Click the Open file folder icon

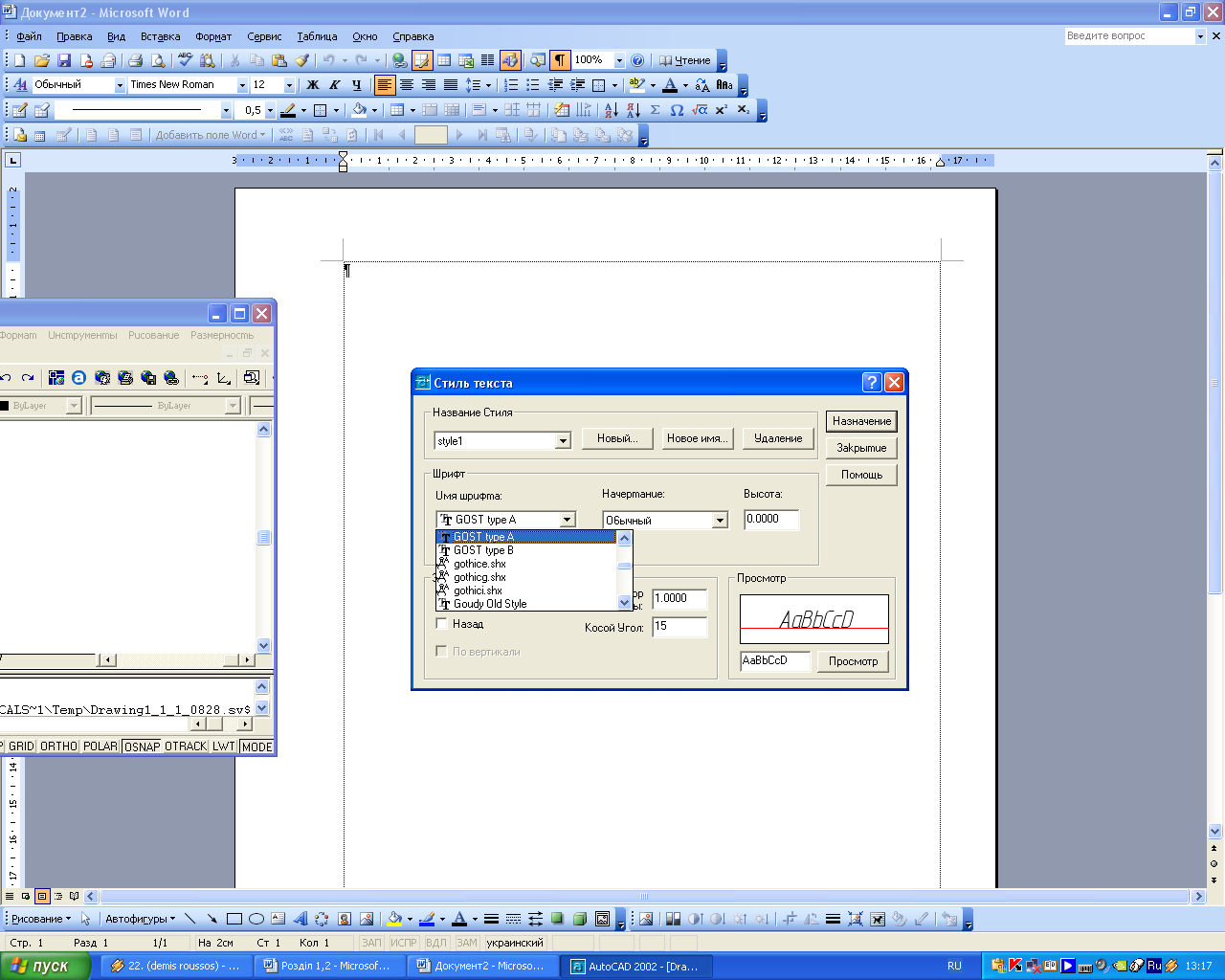(41, 60)
